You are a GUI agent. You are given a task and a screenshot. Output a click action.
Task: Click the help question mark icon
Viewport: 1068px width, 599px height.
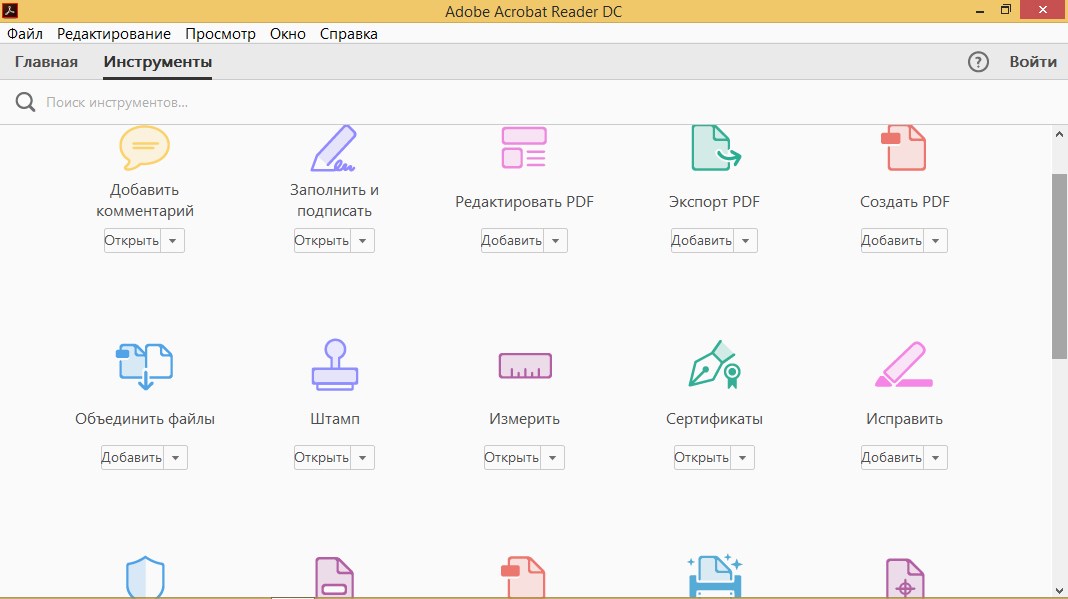coord(978,62)
